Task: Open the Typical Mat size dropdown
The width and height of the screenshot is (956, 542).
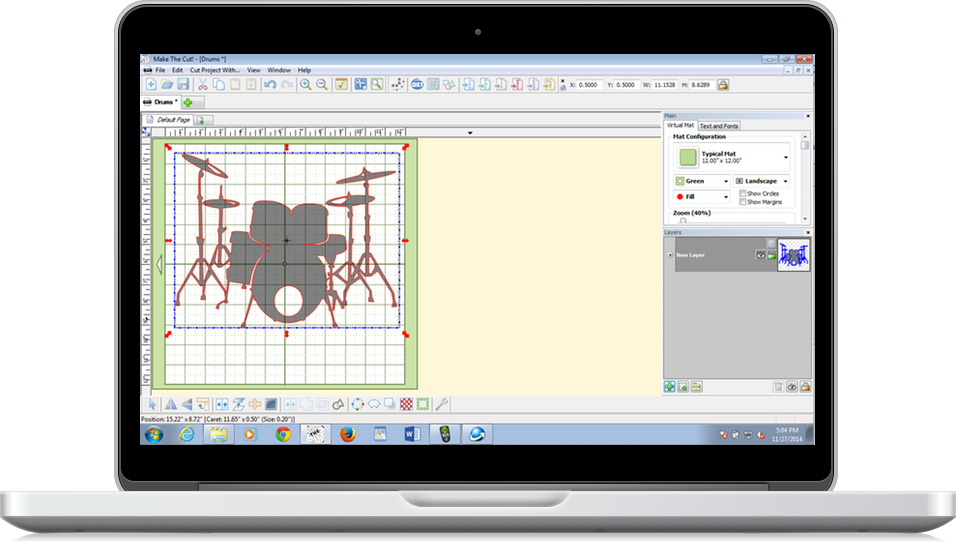Action: point(786,157)
